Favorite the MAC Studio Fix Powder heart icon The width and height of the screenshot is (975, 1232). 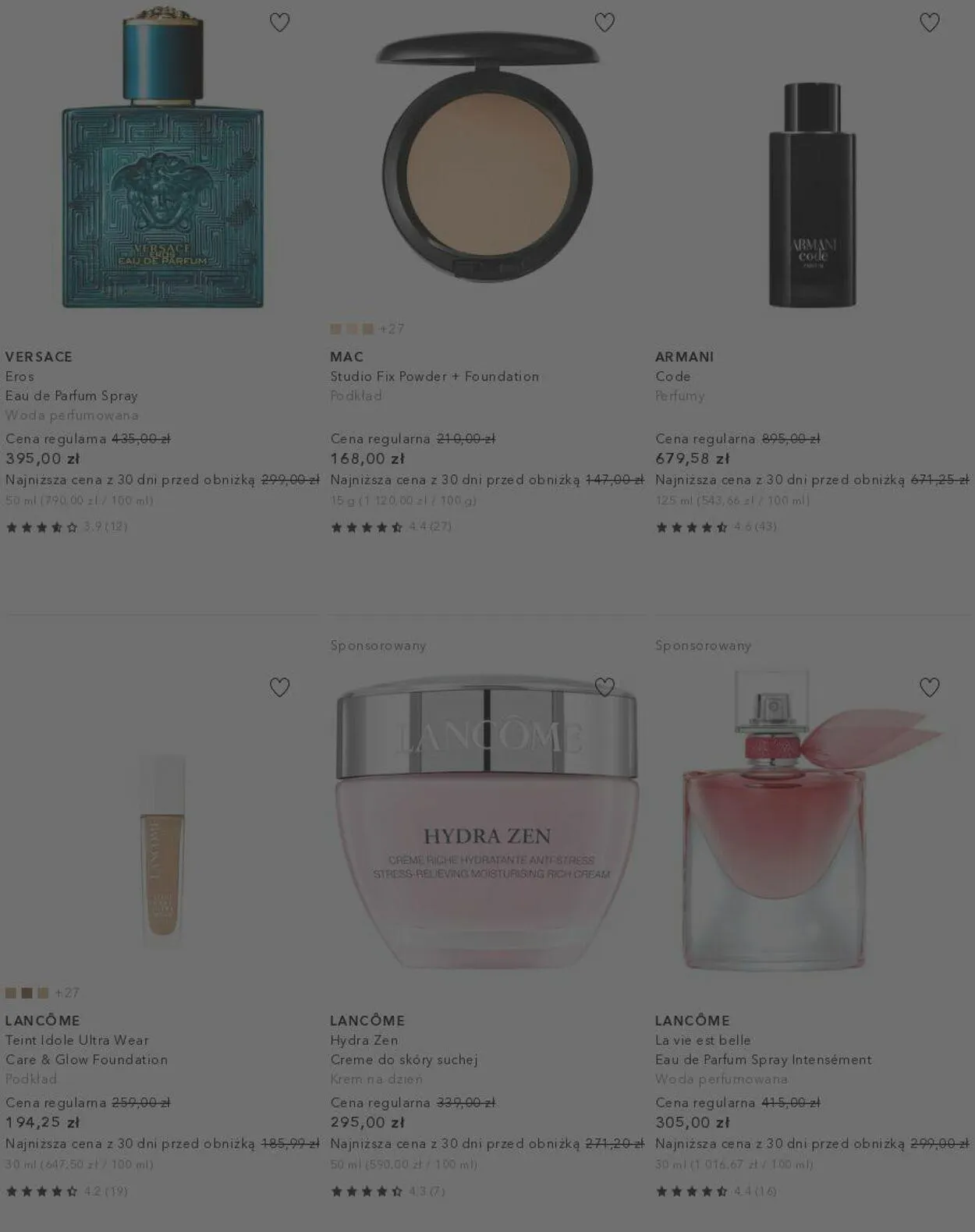click(604, 23)
